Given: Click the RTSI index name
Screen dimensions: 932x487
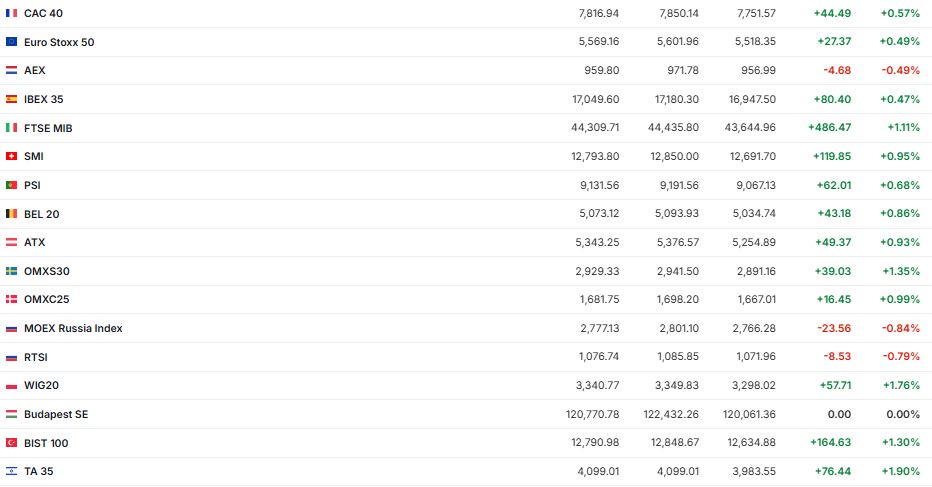Looking at the screenshot, I should click(35, 357).
